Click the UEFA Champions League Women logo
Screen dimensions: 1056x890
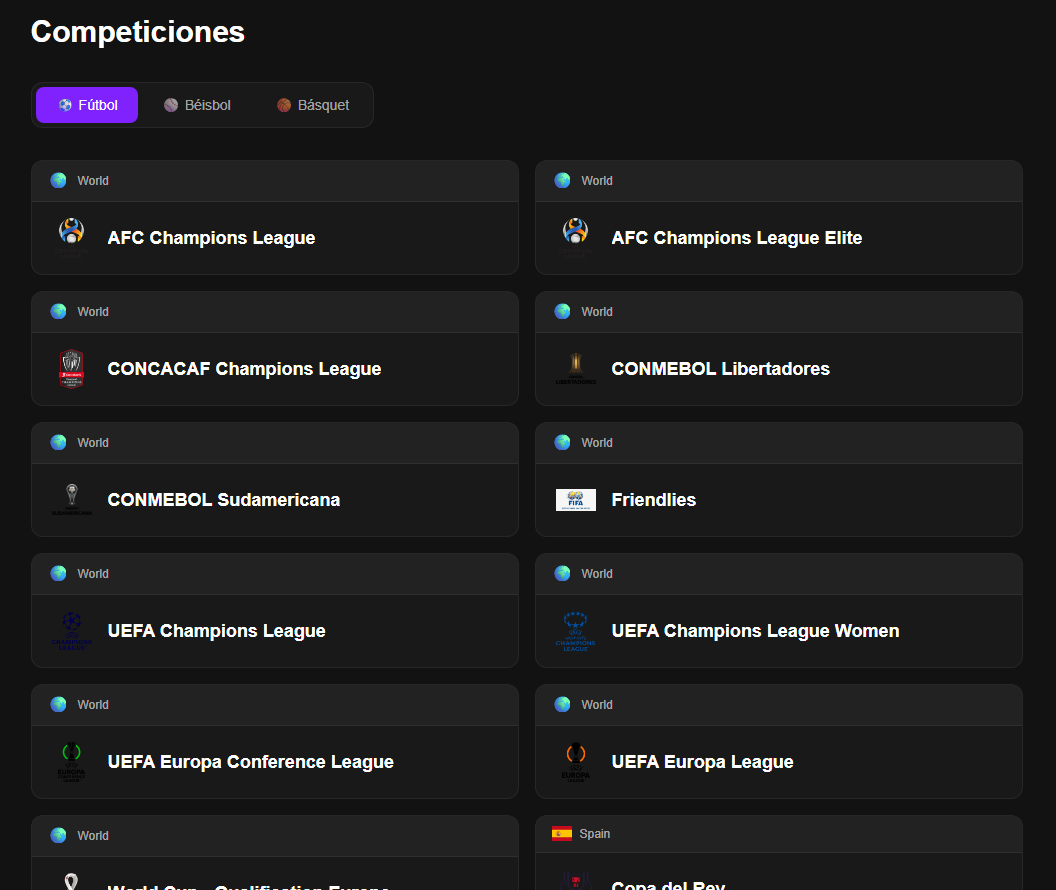(575, 631)
